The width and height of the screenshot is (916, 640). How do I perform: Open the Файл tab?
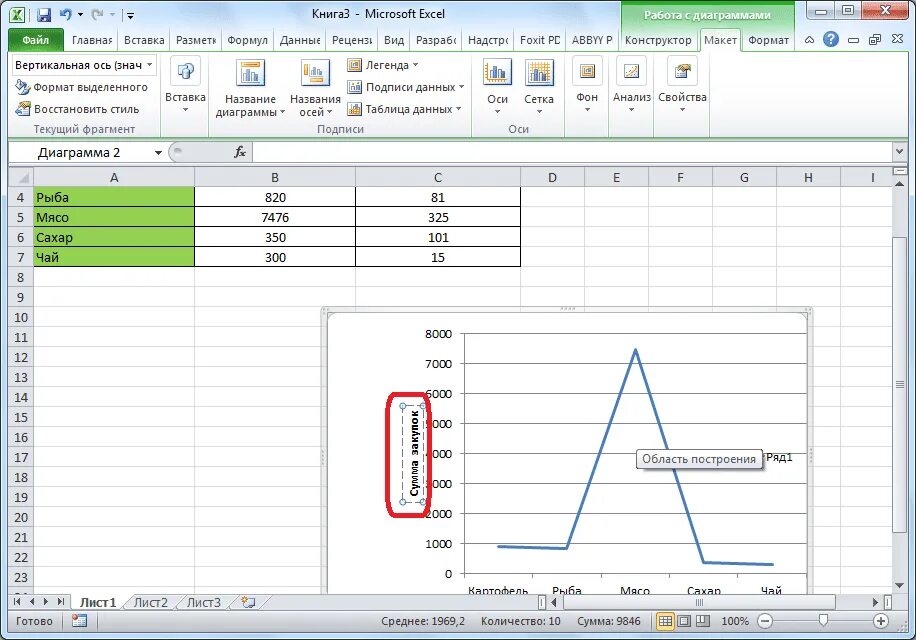click(36, 40)
